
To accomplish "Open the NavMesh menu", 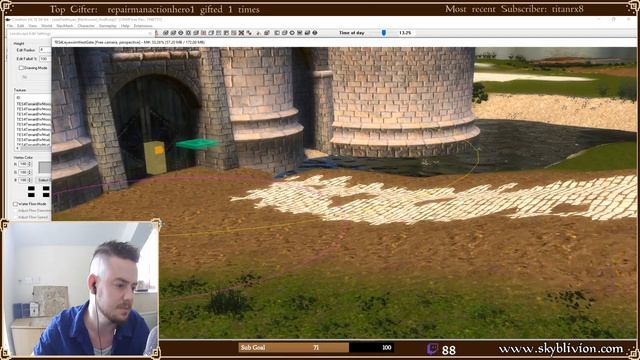I will [x=64, y=26].
